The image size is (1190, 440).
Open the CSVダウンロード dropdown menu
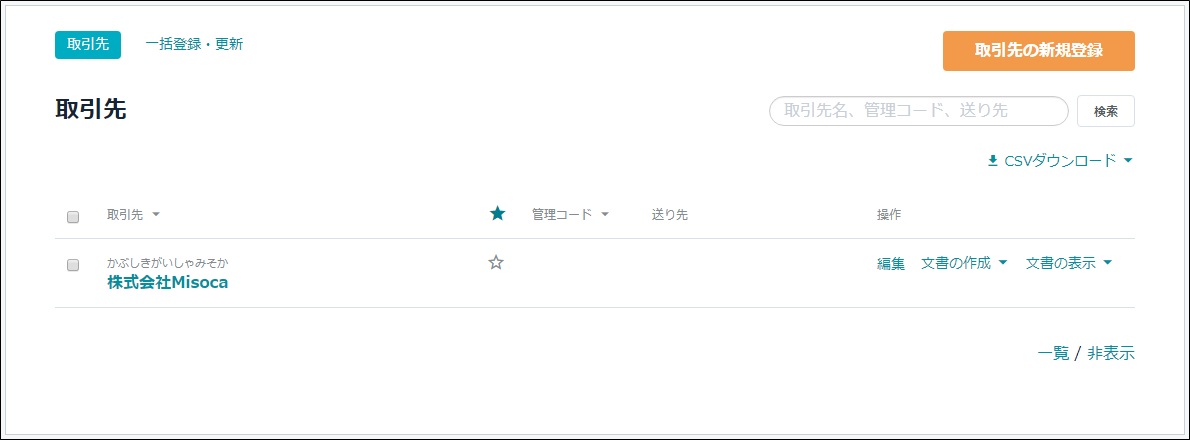click(1060, 161)
